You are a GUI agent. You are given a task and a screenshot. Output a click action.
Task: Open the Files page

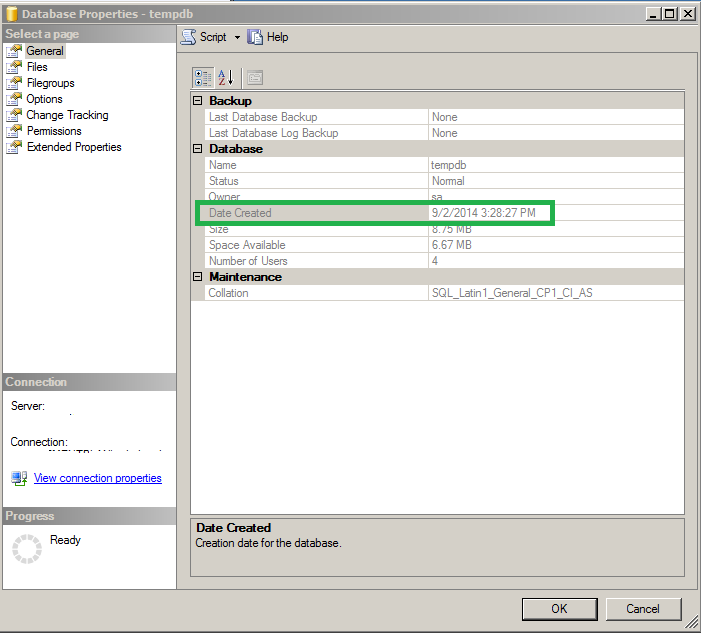pyautogui.click(x=37, y=67)
